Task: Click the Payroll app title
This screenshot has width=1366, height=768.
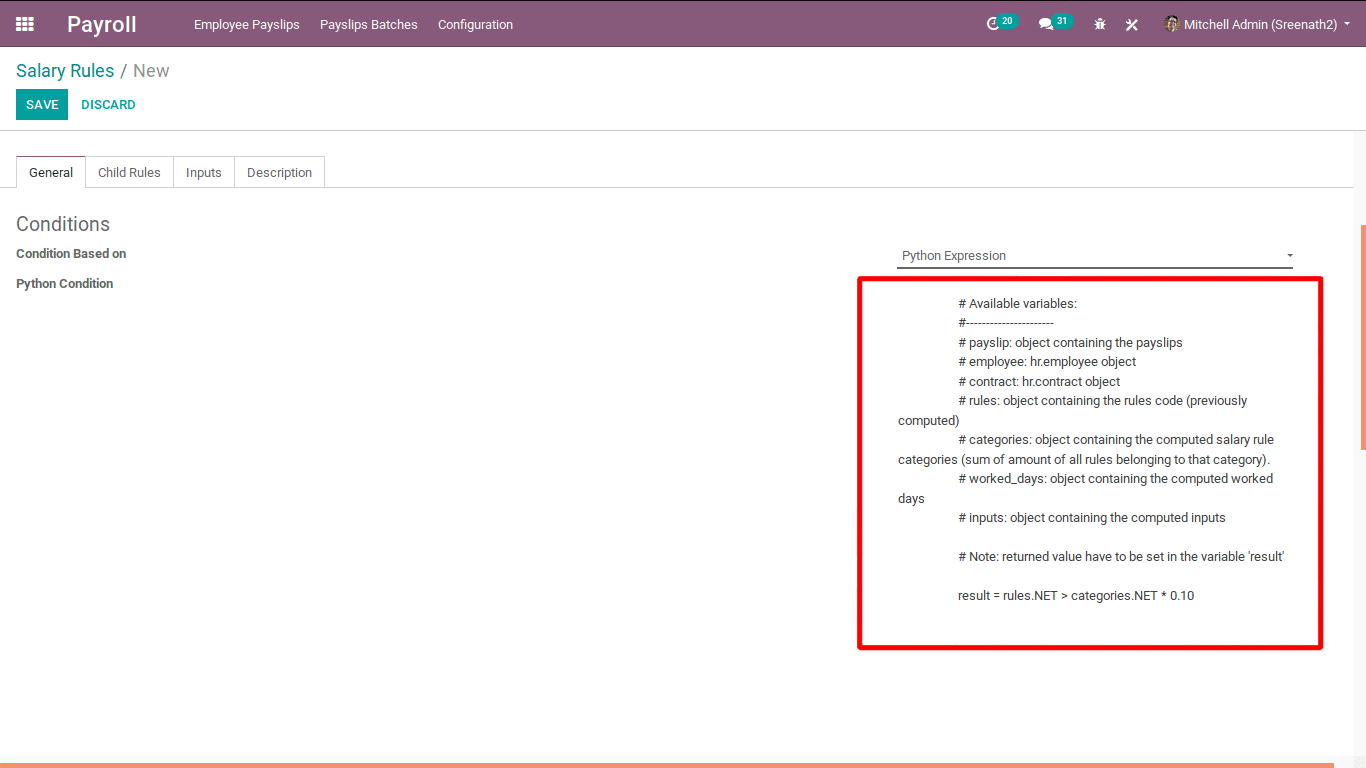Action: [102, 24]
